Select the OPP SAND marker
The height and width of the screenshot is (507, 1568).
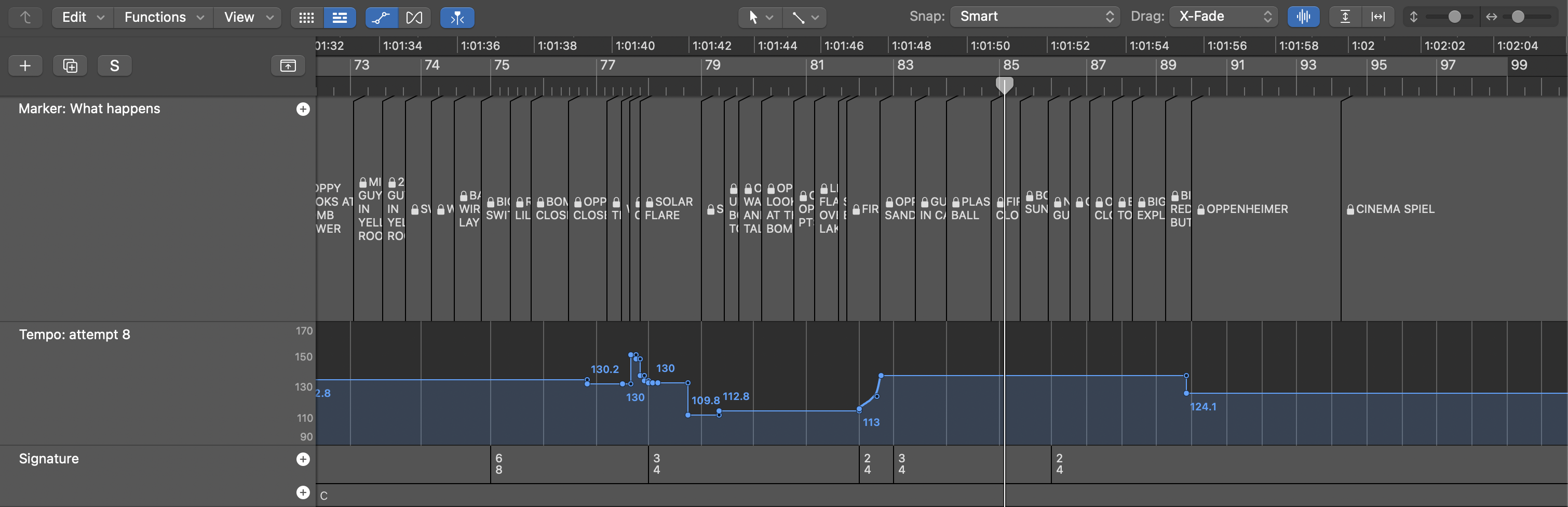pyautogui.click(x=900, y=208)
